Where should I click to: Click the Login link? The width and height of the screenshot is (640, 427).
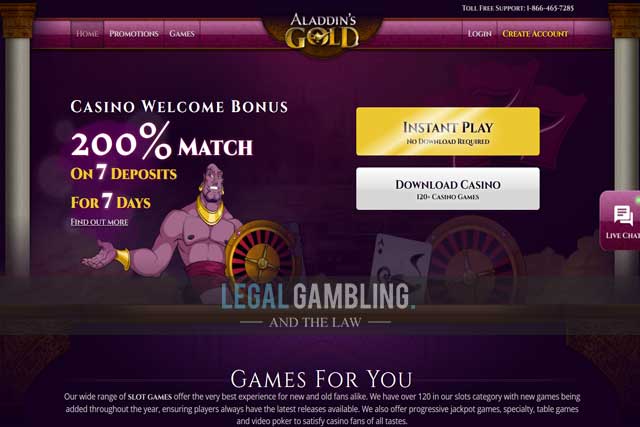coord(480,34)
